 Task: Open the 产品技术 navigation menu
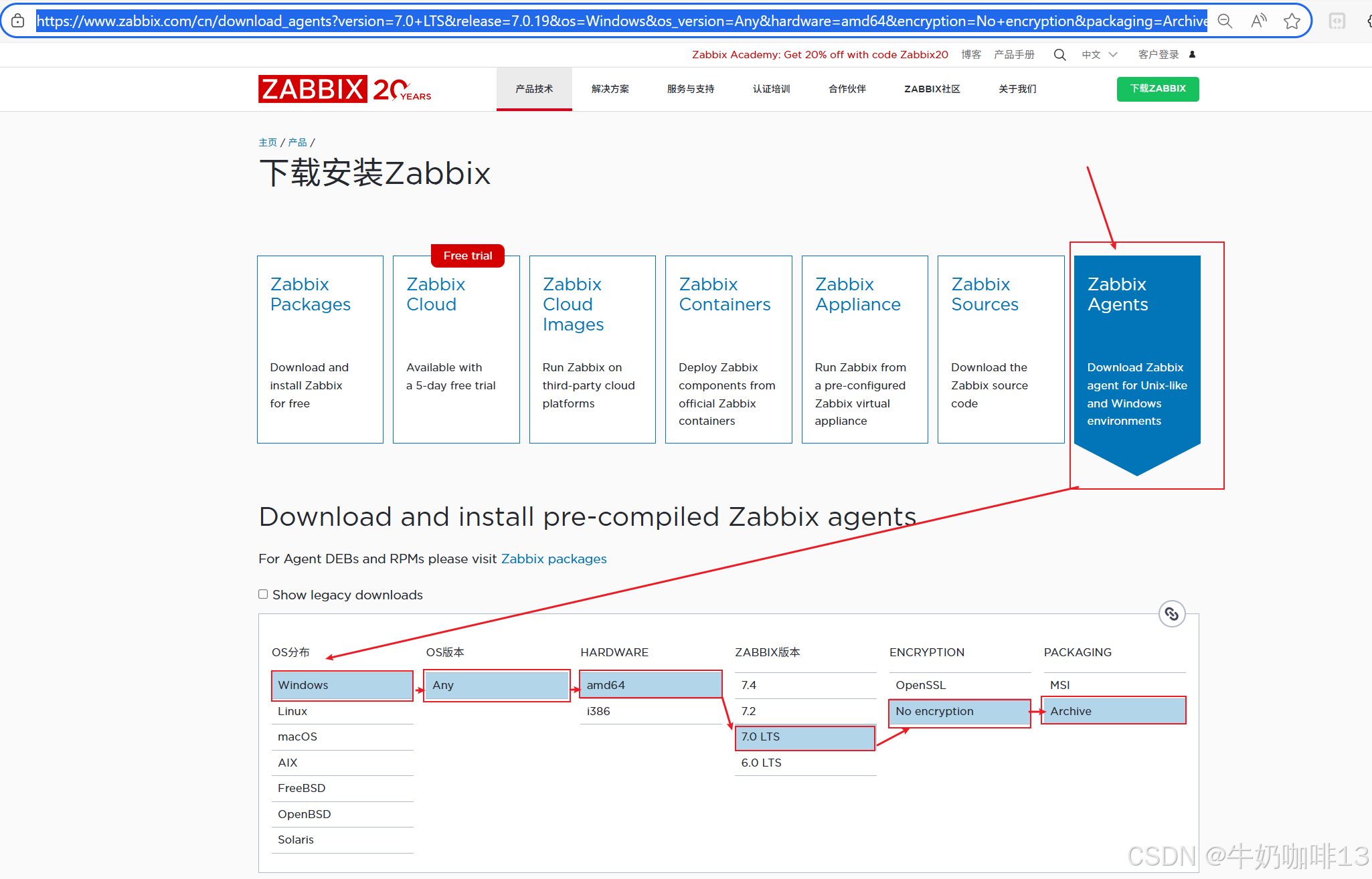(534, 89)
